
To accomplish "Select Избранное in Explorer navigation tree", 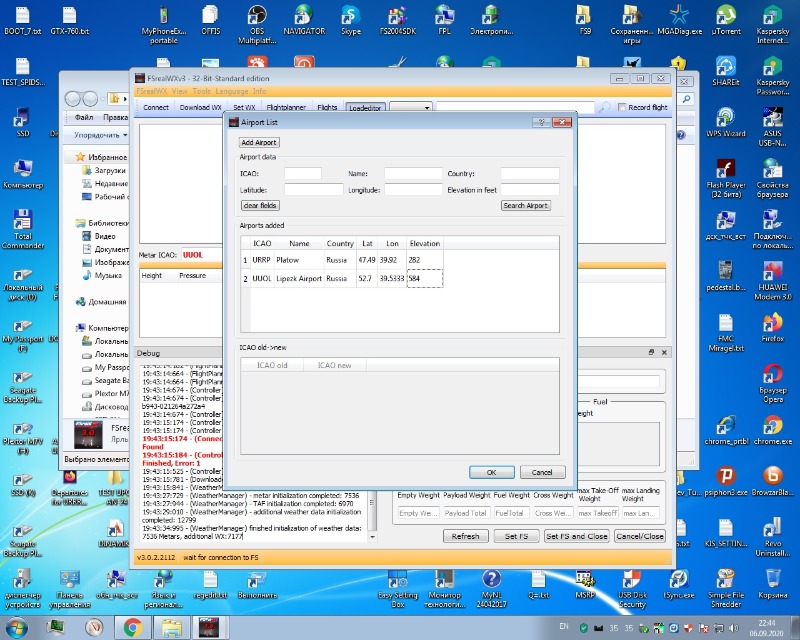I will click(107, 157).
